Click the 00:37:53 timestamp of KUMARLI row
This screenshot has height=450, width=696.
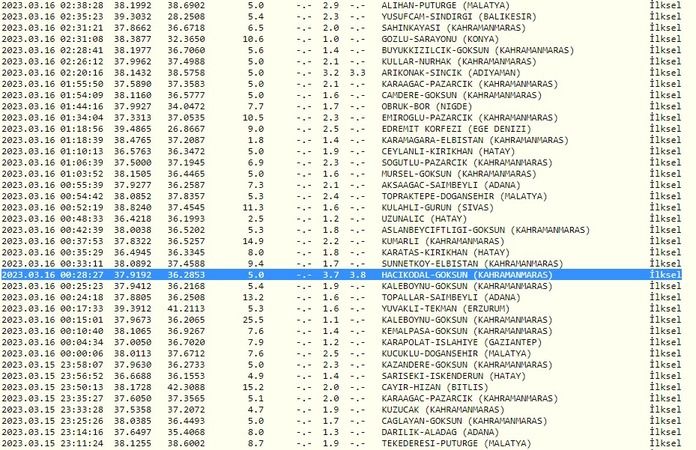(68, 241)
